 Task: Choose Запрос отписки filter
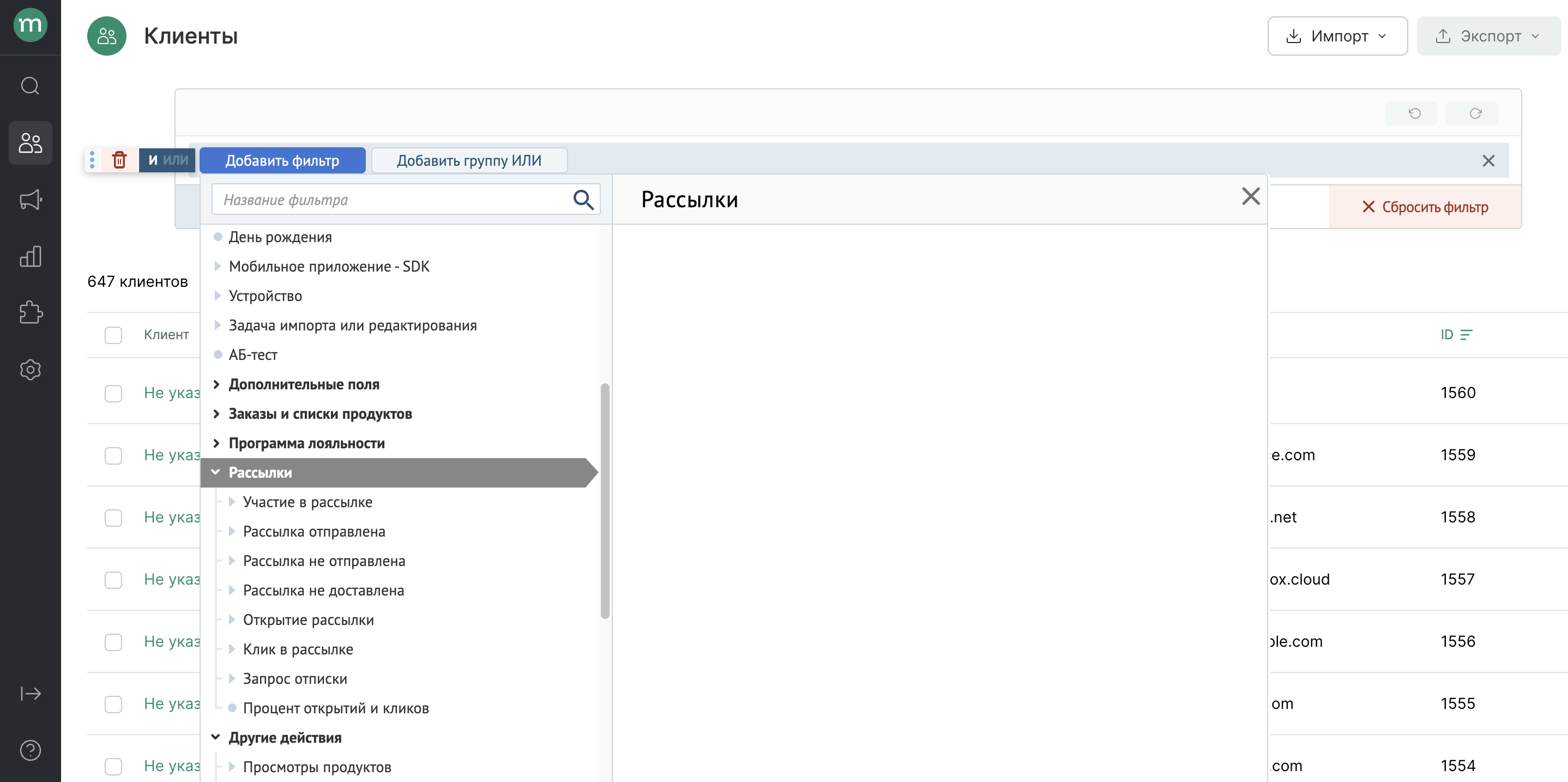(x=294, y=679)
